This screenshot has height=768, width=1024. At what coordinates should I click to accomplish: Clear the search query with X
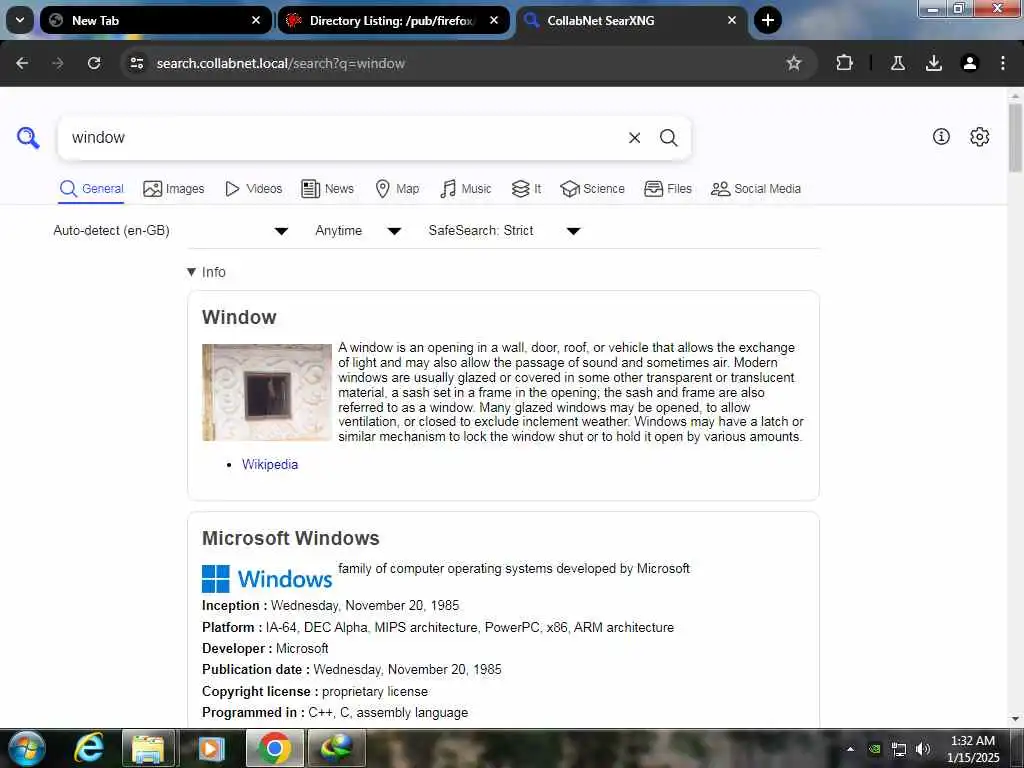634,138
